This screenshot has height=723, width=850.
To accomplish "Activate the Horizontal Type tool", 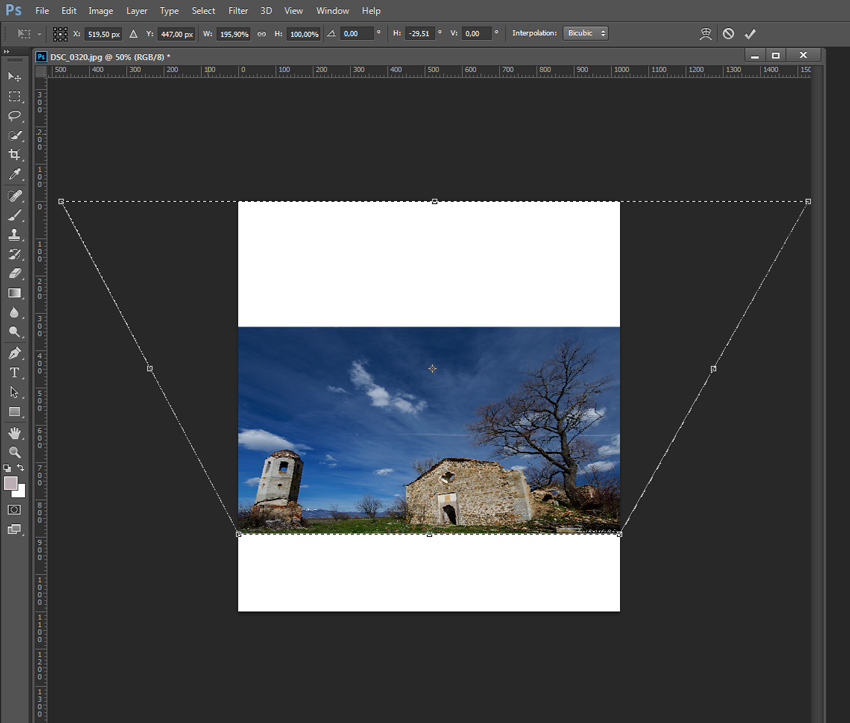I will 14,372.
